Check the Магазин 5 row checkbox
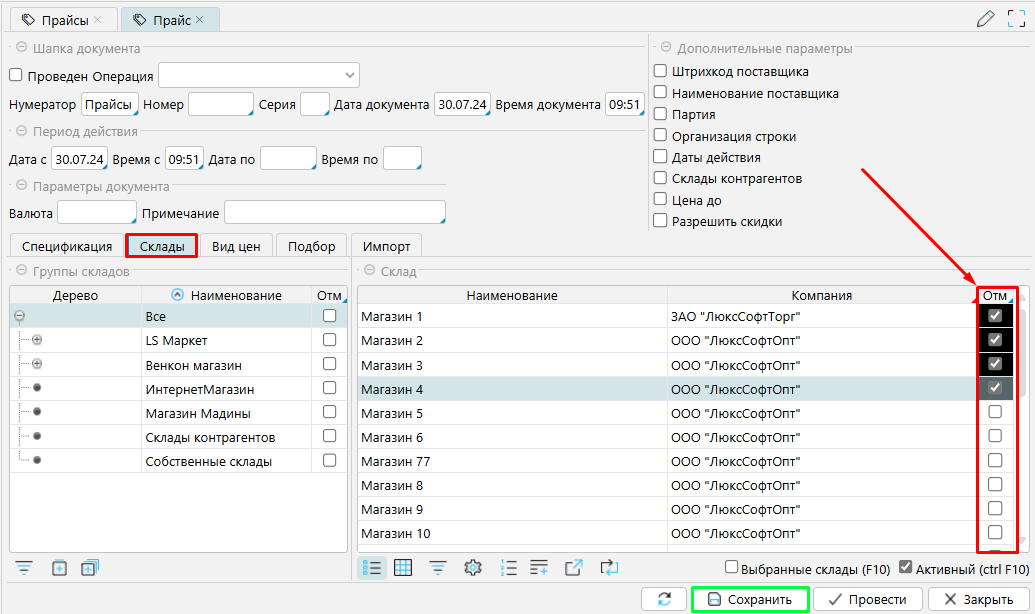The image size is (1035, 614). 995,412
